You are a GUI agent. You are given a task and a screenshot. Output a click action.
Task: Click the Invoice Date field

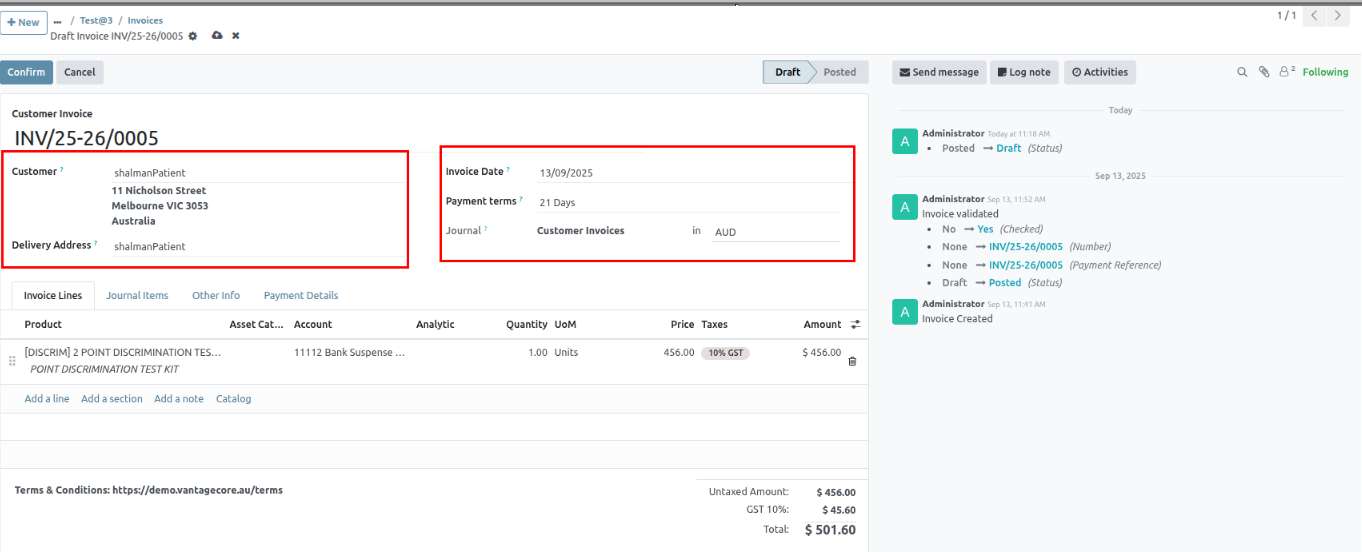[x=686, y=173]
